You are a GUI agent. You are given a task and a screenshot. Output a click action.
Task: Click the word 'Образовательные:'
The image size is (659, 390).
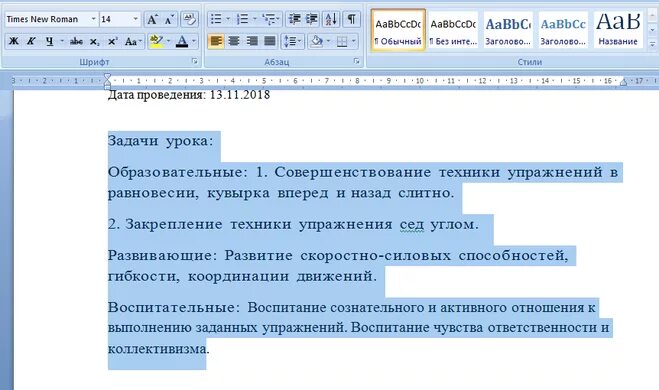[x=178, y=172]
